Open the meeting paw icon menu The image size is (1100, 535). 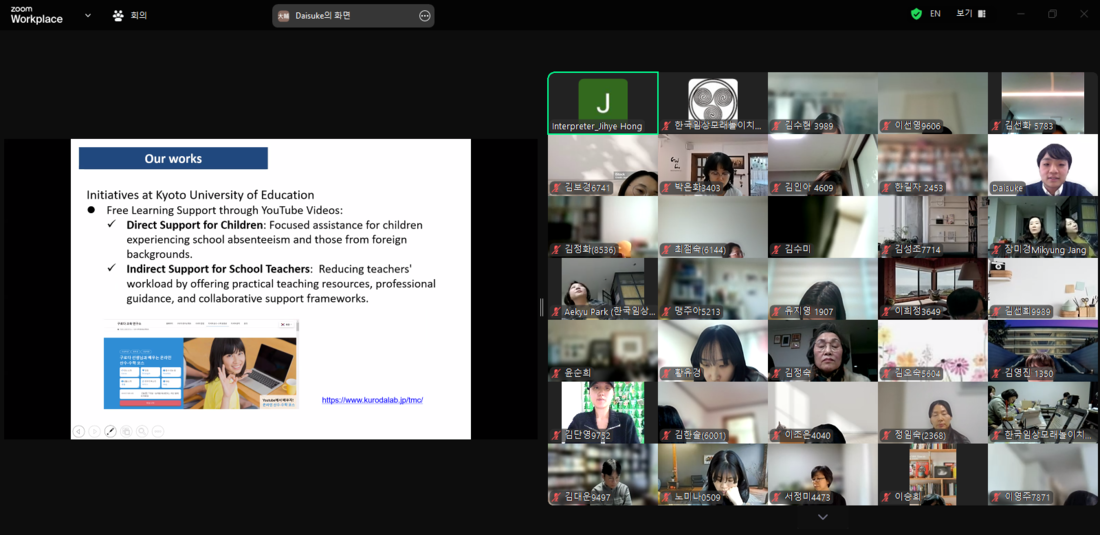pos(118,15)
